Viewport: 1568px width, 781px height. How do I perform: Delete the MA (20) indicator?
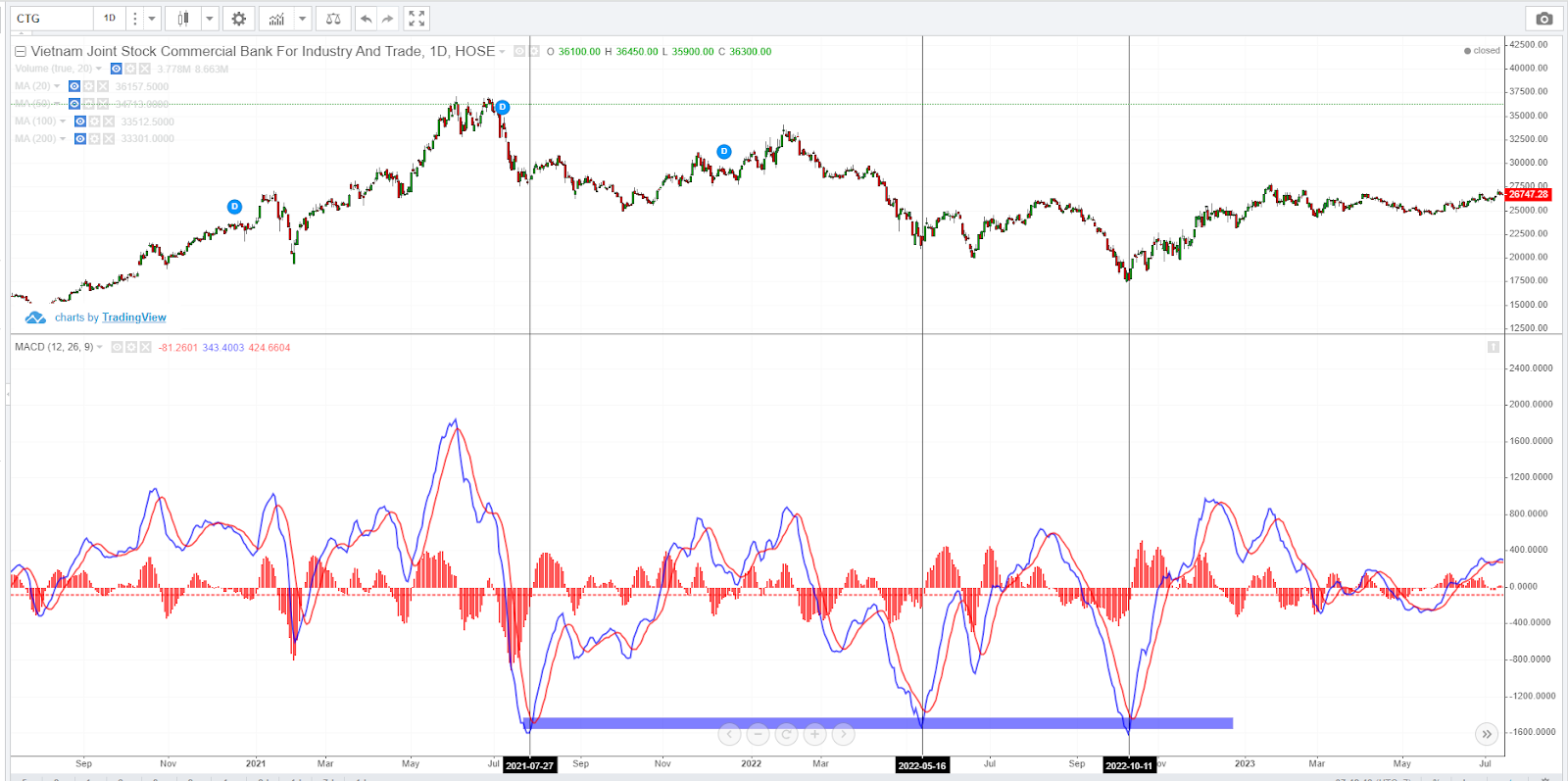pyautogui.click(x=103, y=86)
